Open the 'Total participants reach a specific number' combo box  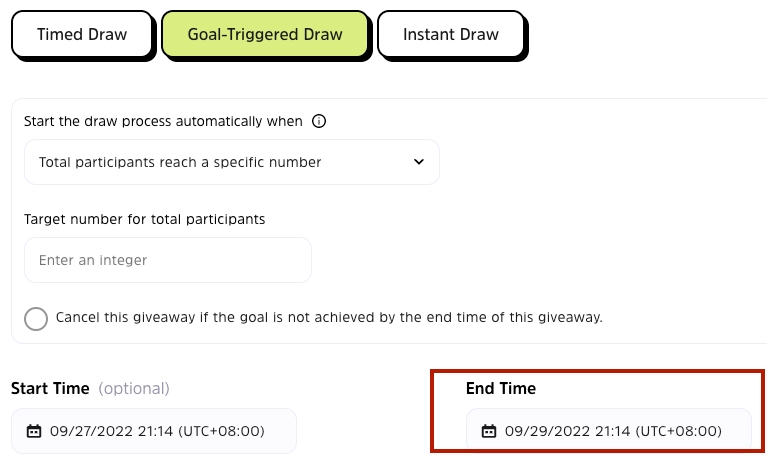231,162
